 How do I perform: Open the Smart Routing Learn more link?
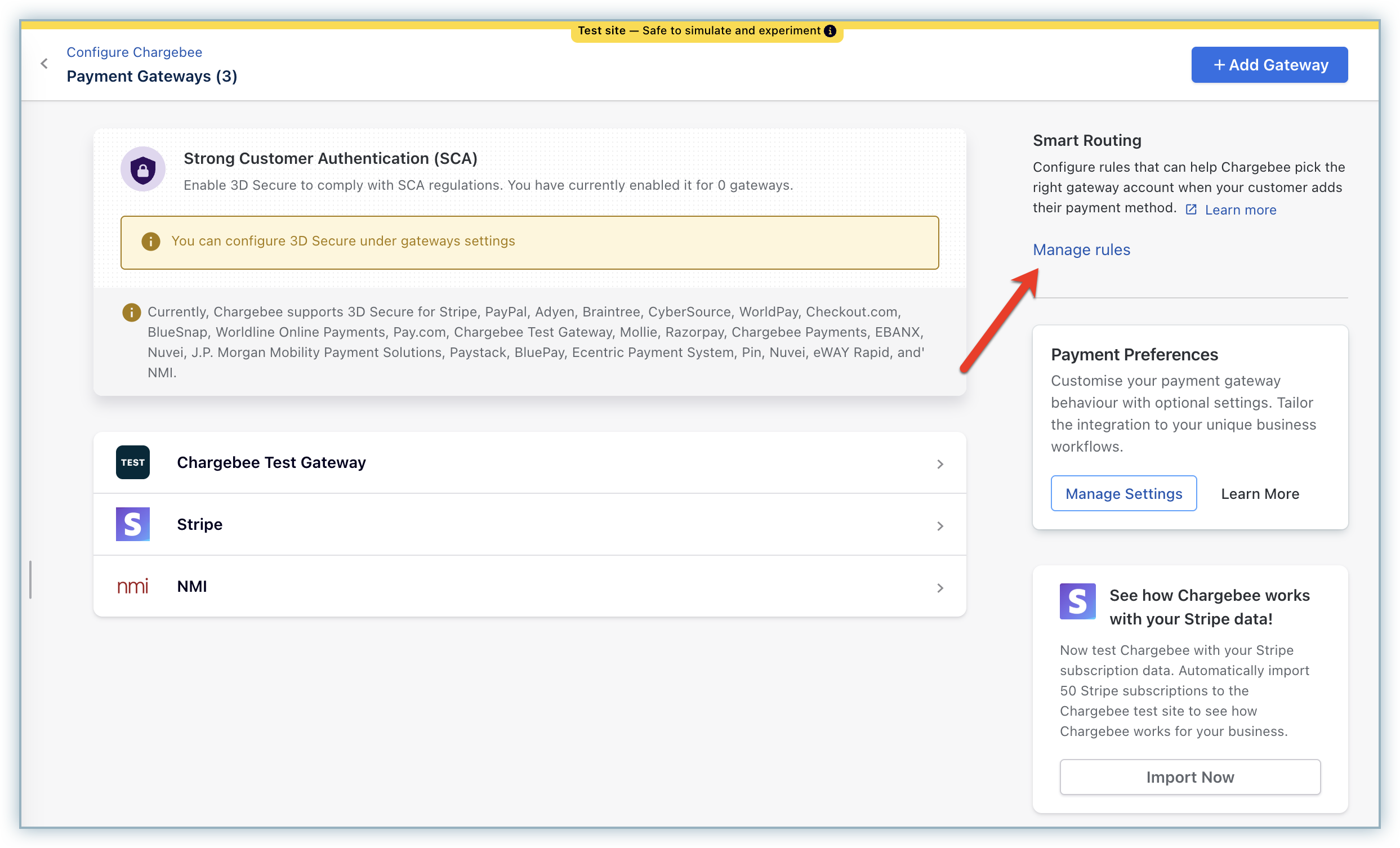(1240, 210)
